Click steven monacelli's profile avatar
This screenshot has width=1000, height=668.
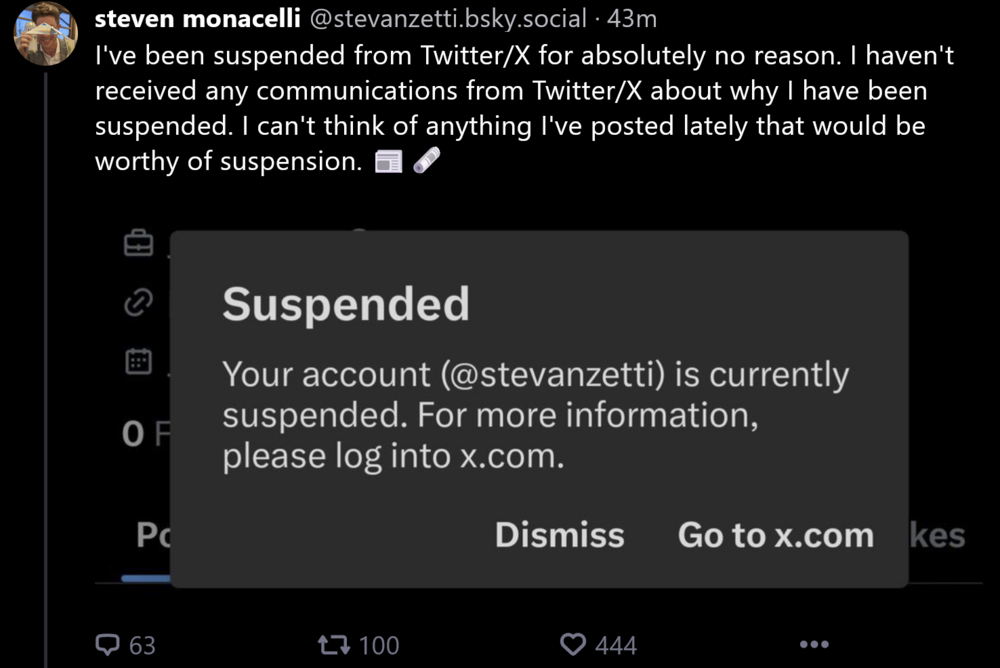click(46, 34)
